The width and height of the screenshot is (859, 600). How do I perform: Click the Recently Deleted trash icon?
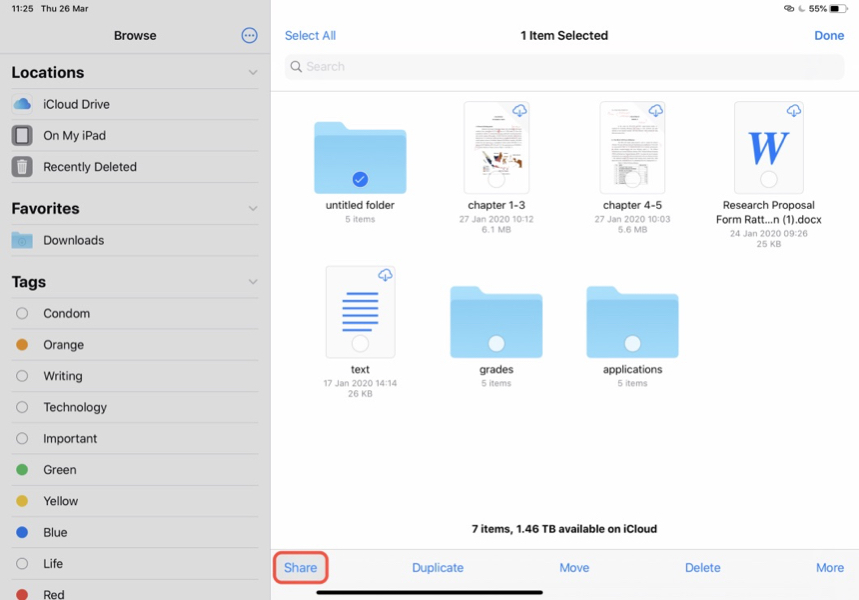click(x=22, y=167)
